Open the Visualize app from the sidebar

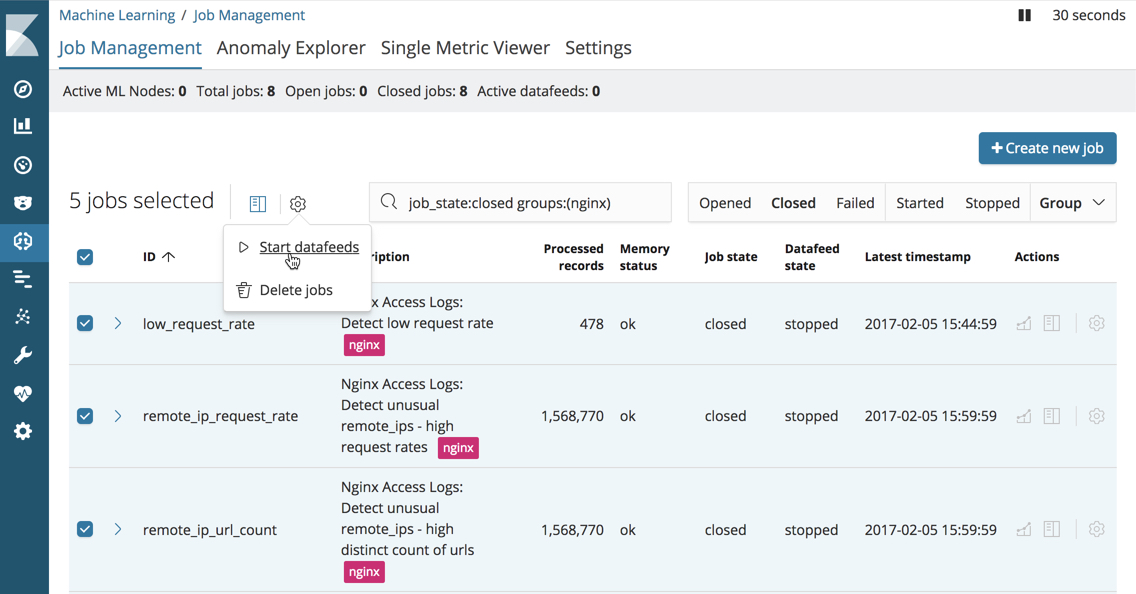[x=22, y=125]
